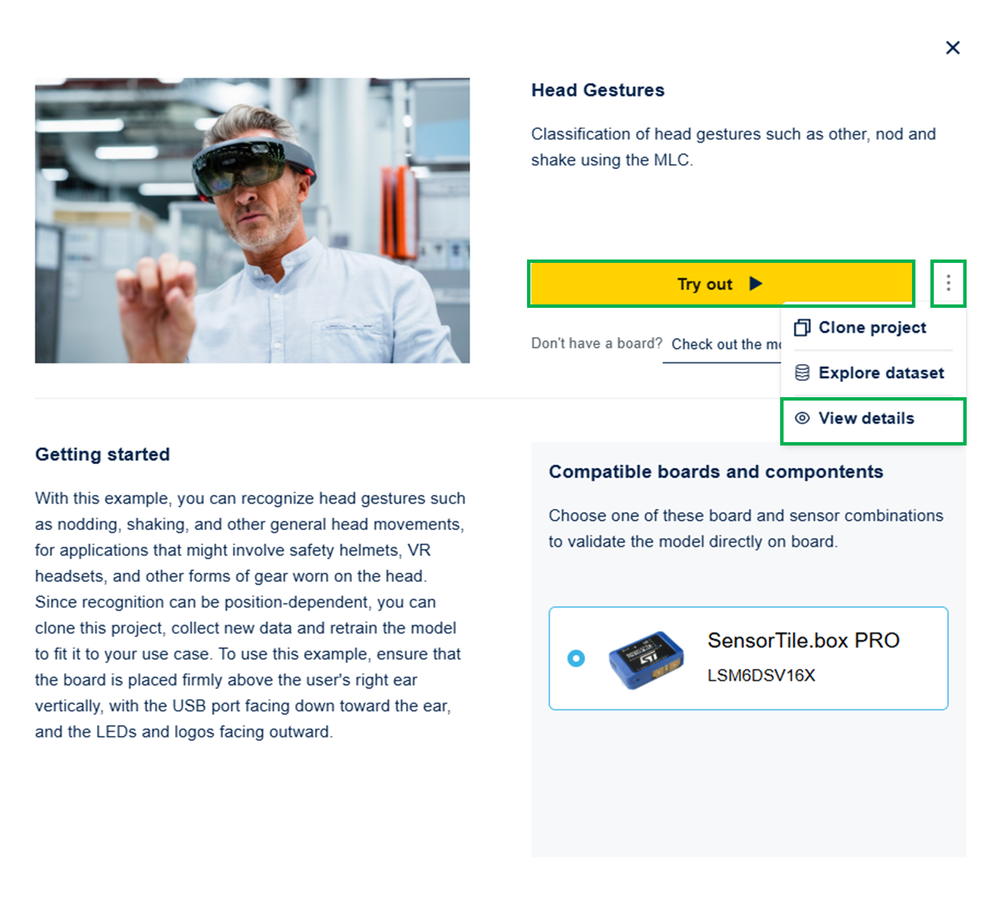Click the blue SensorTile board image
999x919 pixels.
[646, 658]
